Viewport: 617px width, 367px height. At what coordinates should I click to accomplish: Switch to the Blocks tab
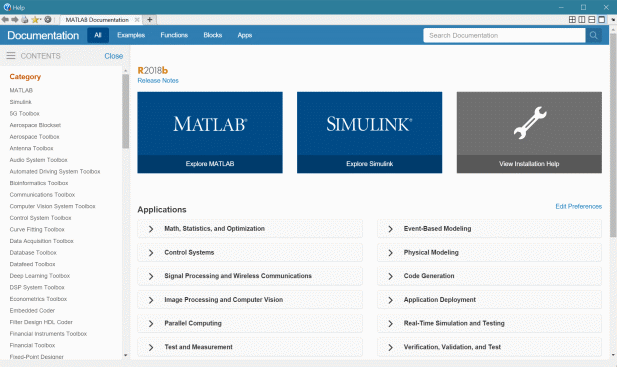tap(212, 35)
